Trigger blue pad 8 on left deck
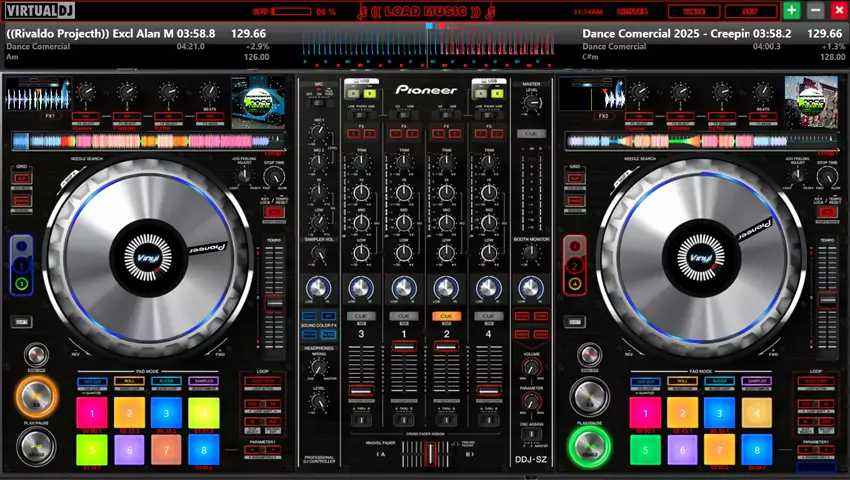850x480 pixels. [x=203, y=449]
